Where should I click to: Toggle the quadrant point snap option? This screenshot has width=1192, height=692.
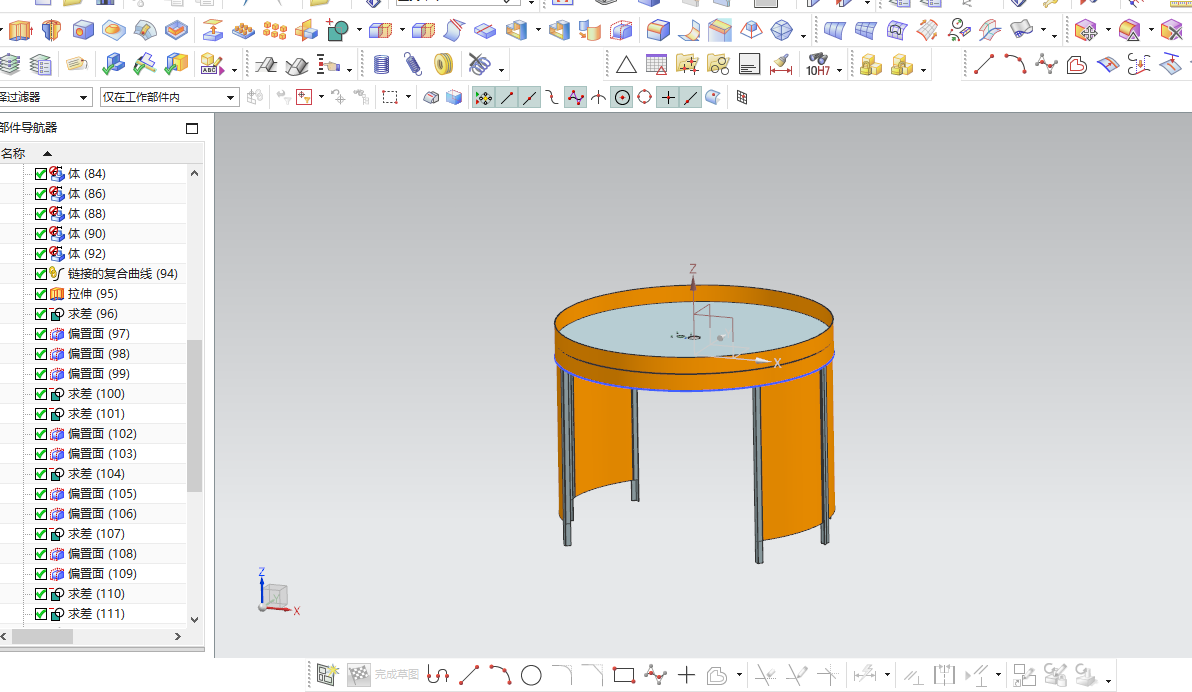pyautogui.click(x=645, y=97)
